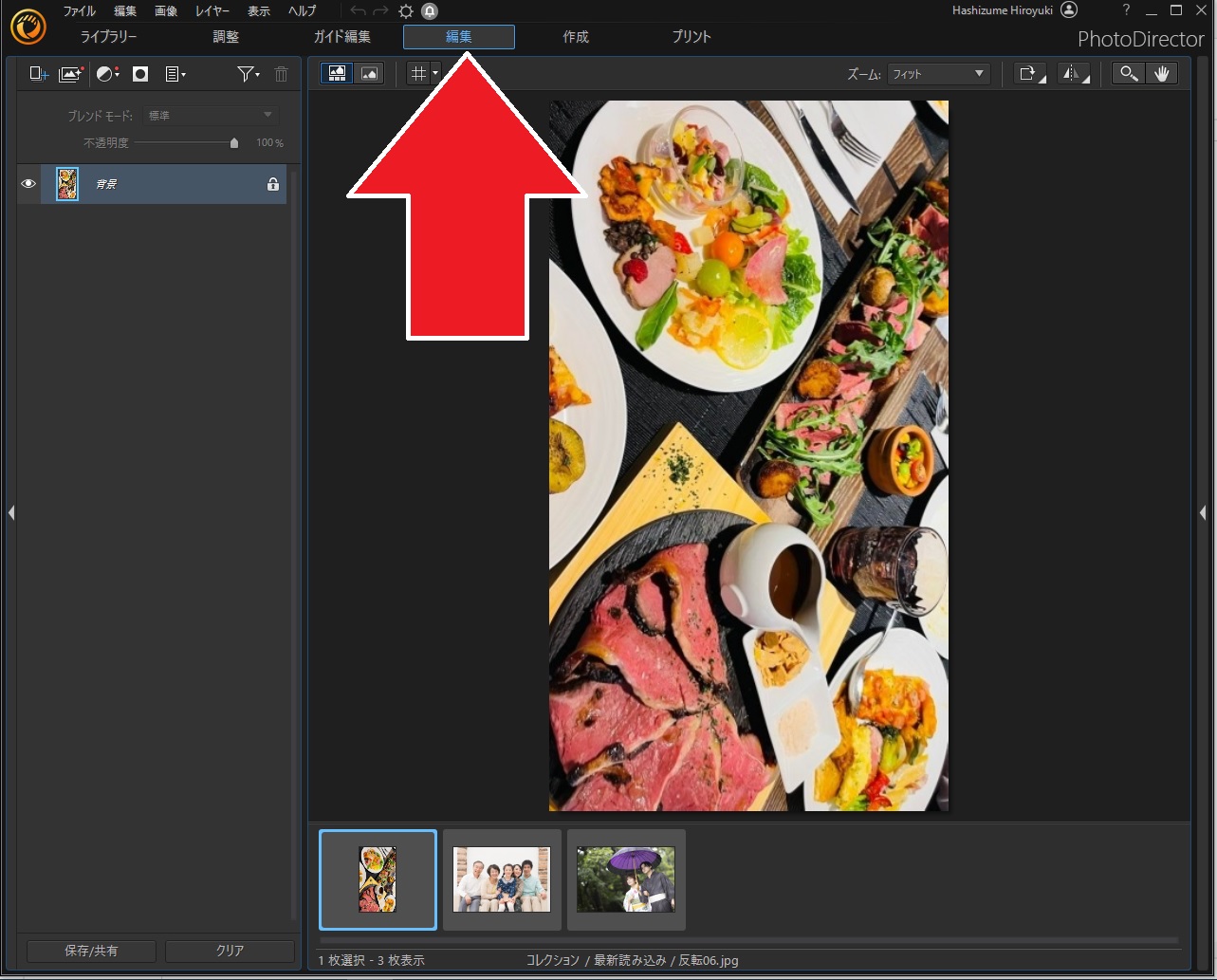
Task: Click the クリア button
Action: [230, 951]
